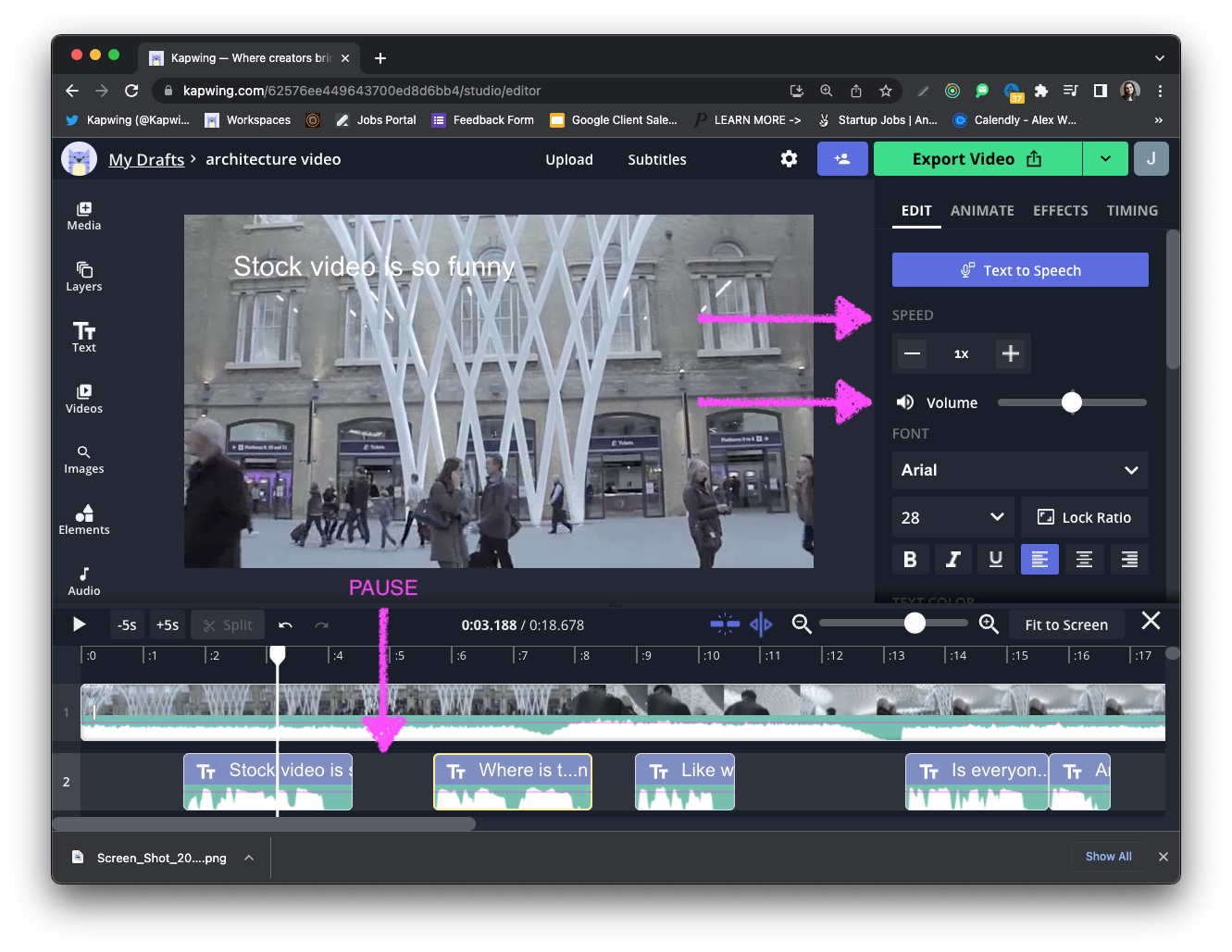Zoom out the timeline

tap(802, 624)
